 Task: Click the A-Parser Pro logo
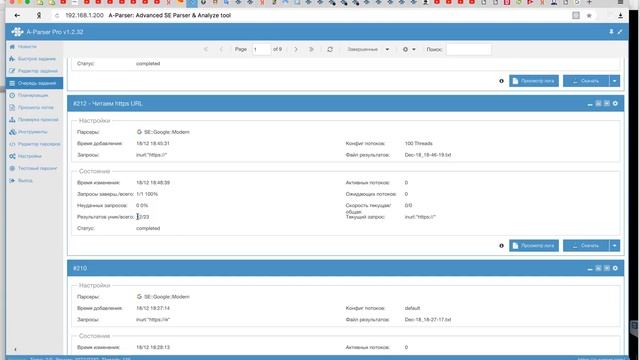pyautogui.click(x=17, y=32)
